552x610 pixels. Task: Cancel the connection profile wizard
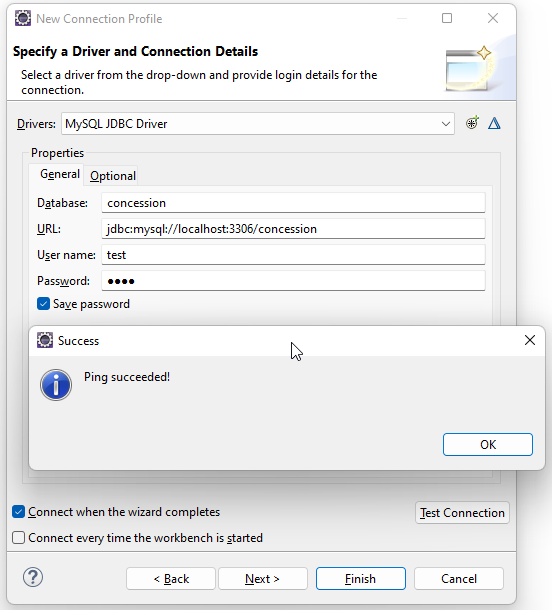click(459, 578)
